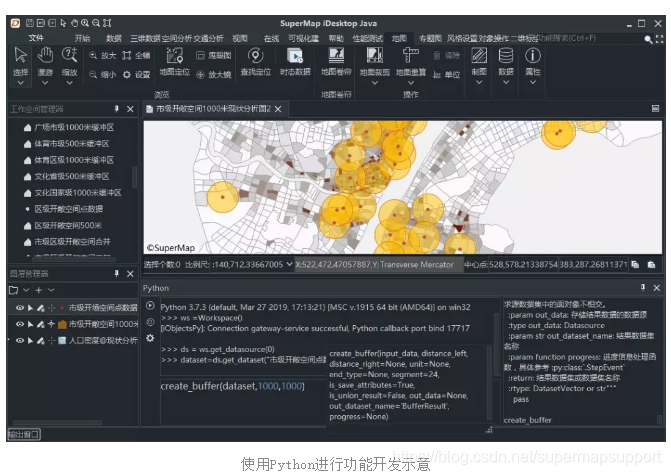671x475 pixels.
Task: Click the 制图 cartography icon
Action: (x=479, y=56)
